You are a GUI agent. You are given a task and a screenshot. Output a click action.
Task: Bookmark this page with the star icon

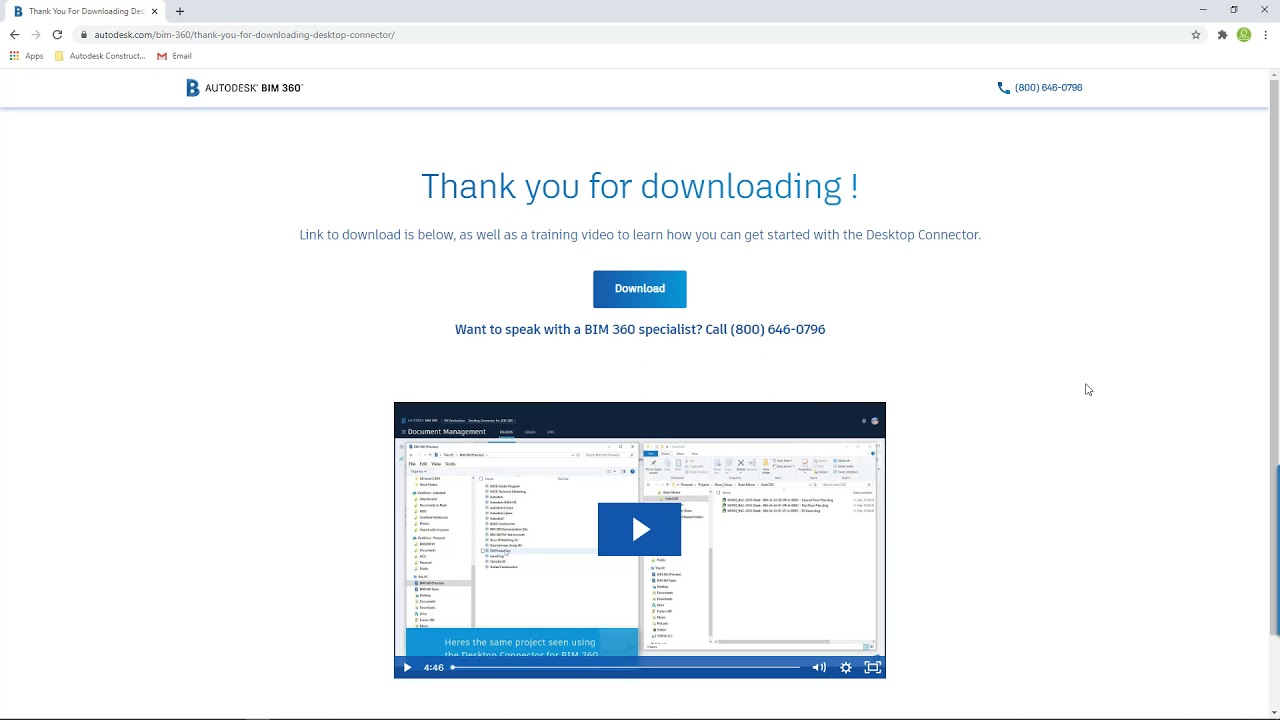(1196, 34)
